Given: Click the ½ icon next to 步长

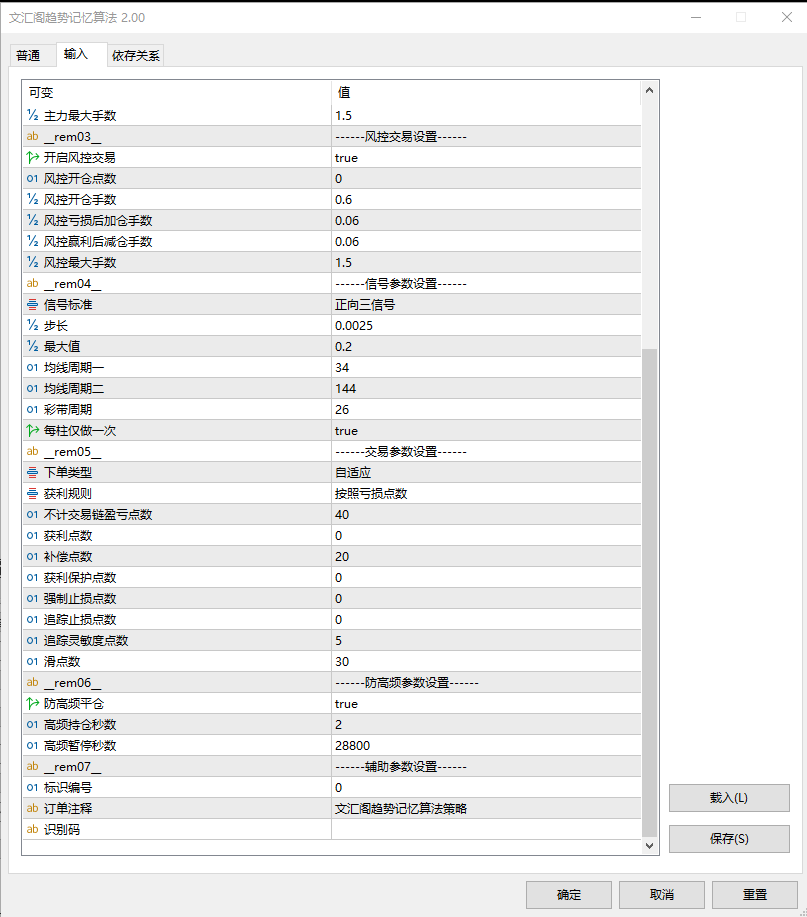Looking at the screenshot, I should point(32,325).
